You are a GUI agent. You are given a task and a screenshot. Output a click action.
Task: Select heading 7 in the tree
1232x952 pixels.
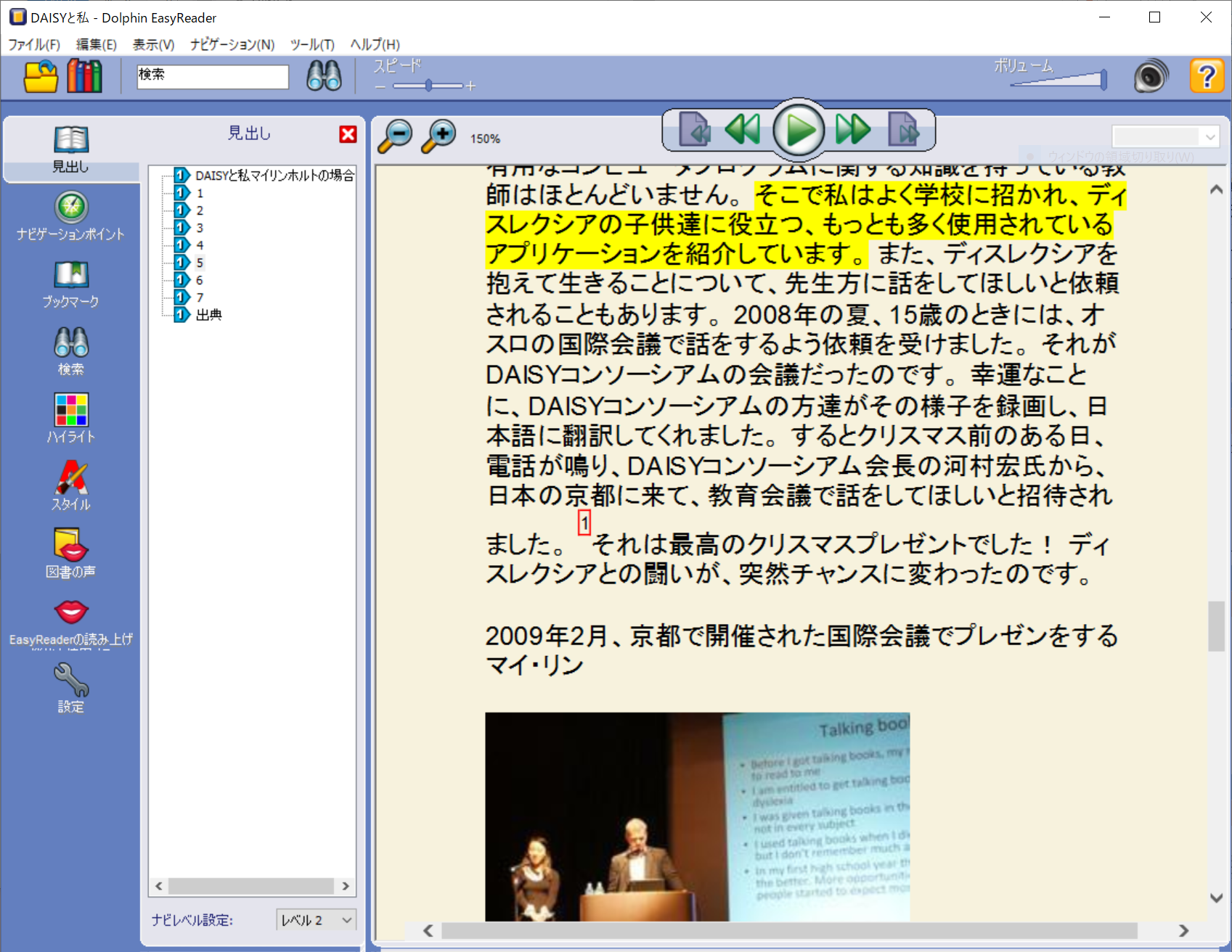[x=200, y=297]
